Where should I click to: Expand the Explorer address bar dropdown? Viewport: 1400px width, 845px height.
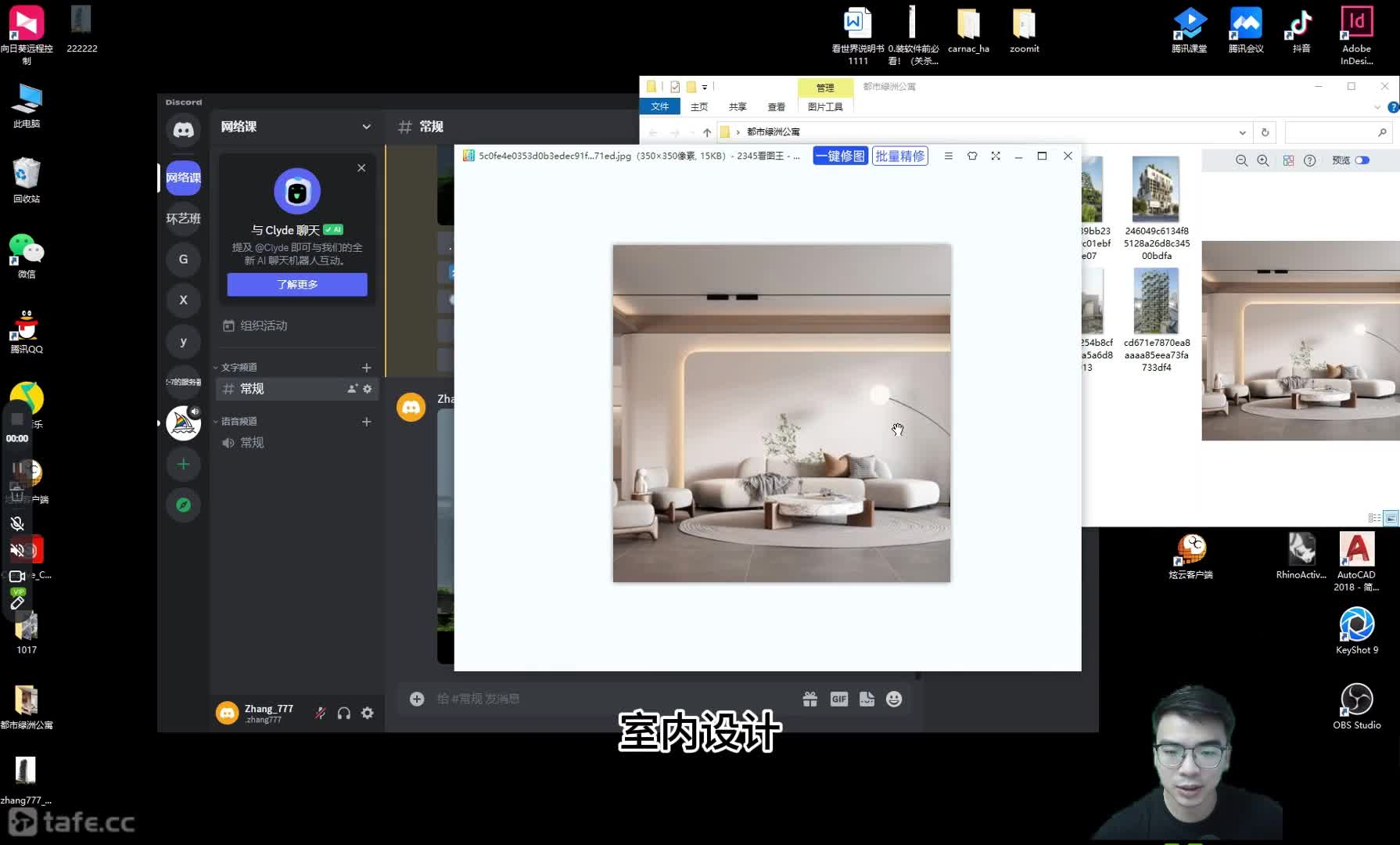click(x=1242, y=132)
